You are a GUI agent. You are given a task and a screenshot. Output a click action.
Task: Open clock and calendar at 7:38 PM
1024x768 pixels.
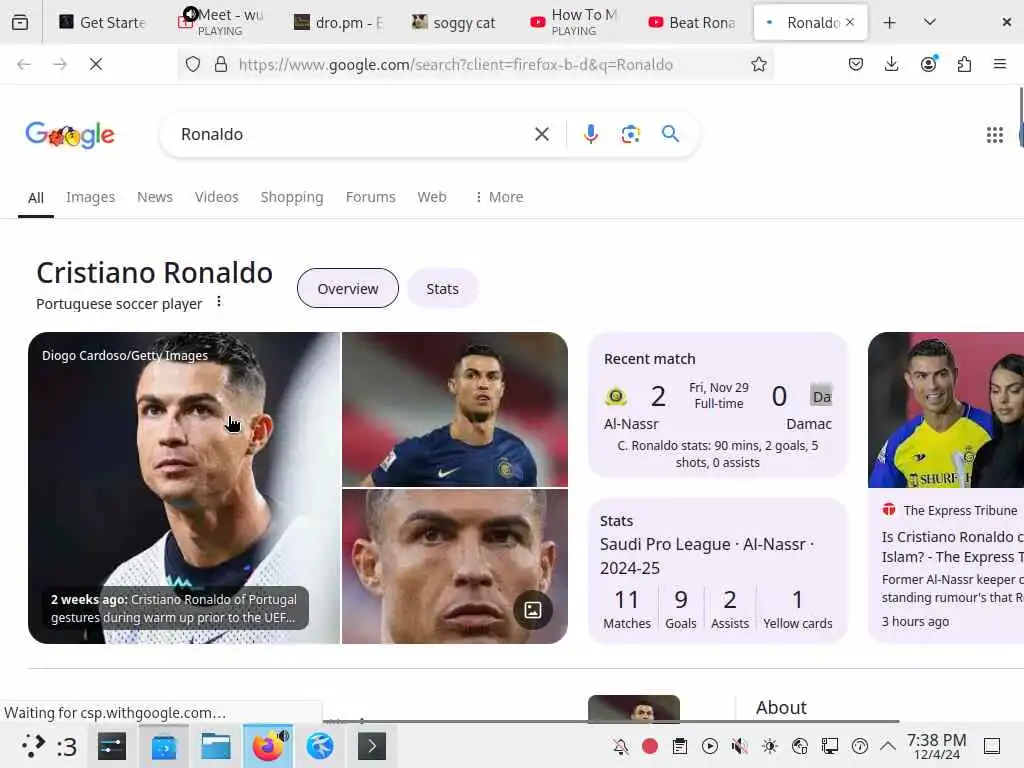[936, 746]
